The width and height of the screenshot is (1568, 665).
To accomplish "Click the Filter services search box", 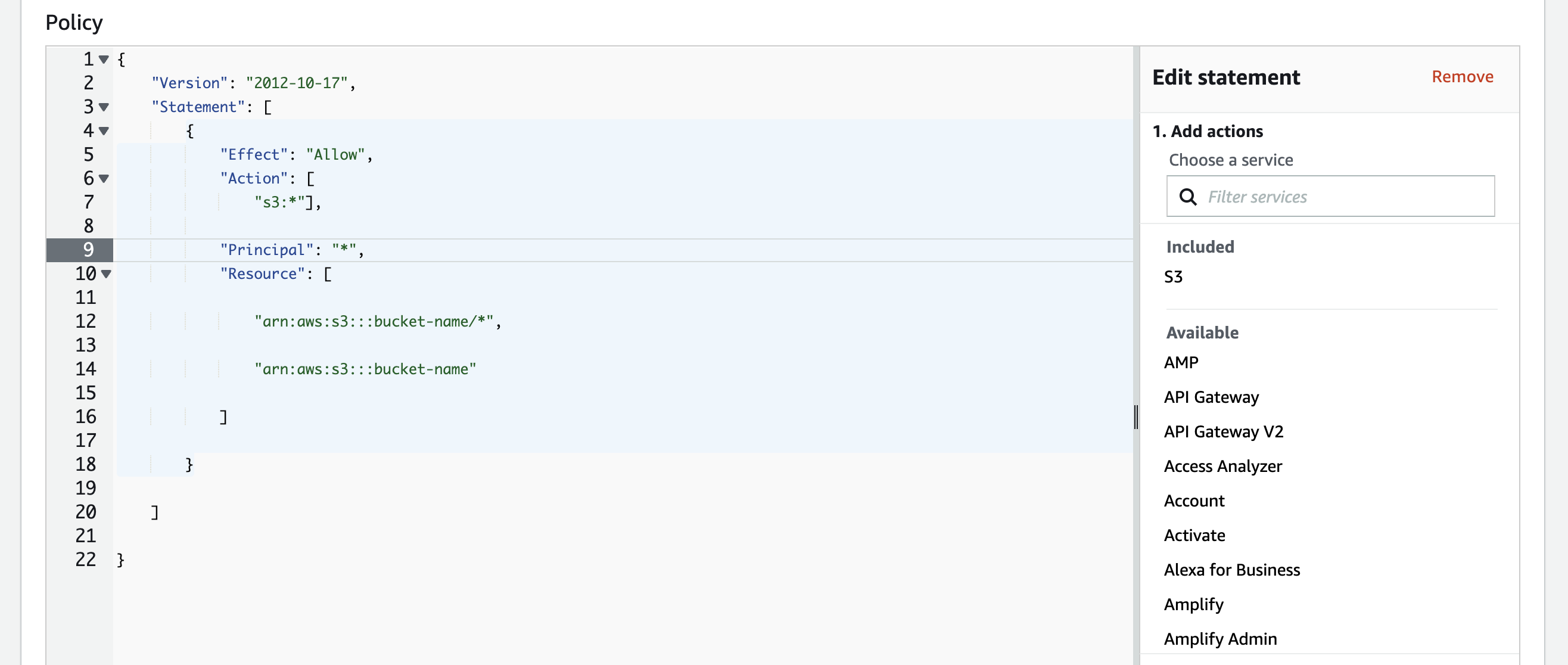I will [x=1309, y=197].
